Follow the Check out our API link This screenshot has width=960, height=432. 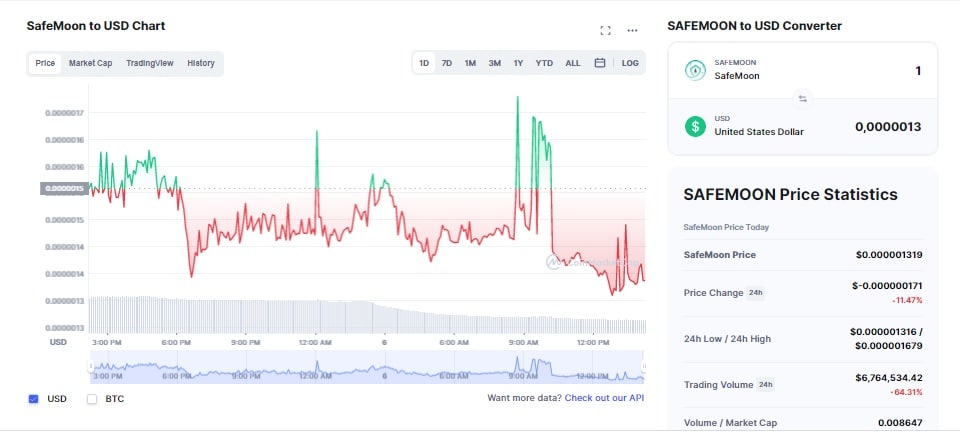coord(604,398)
